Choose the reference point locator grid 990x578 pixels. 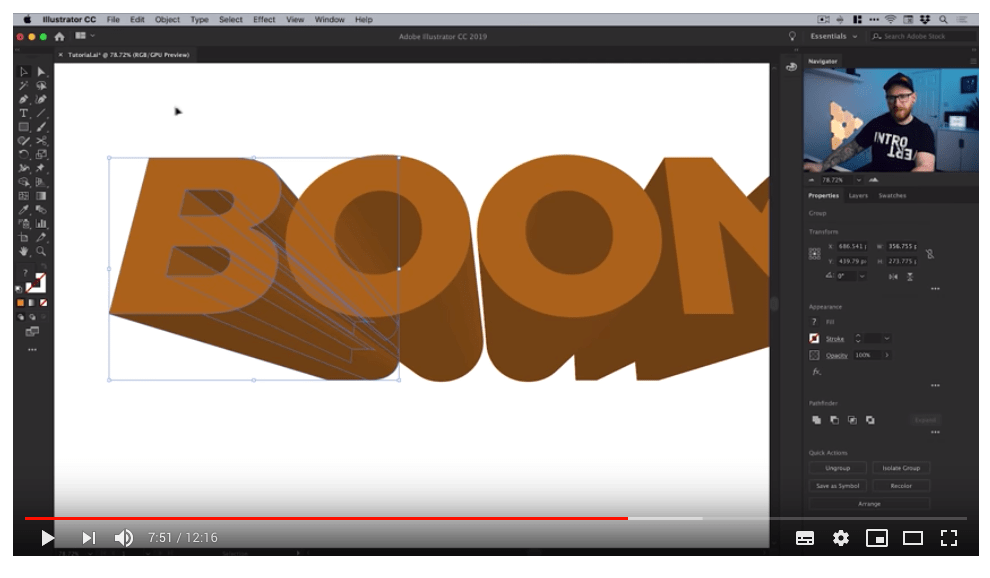click(814, 254)
